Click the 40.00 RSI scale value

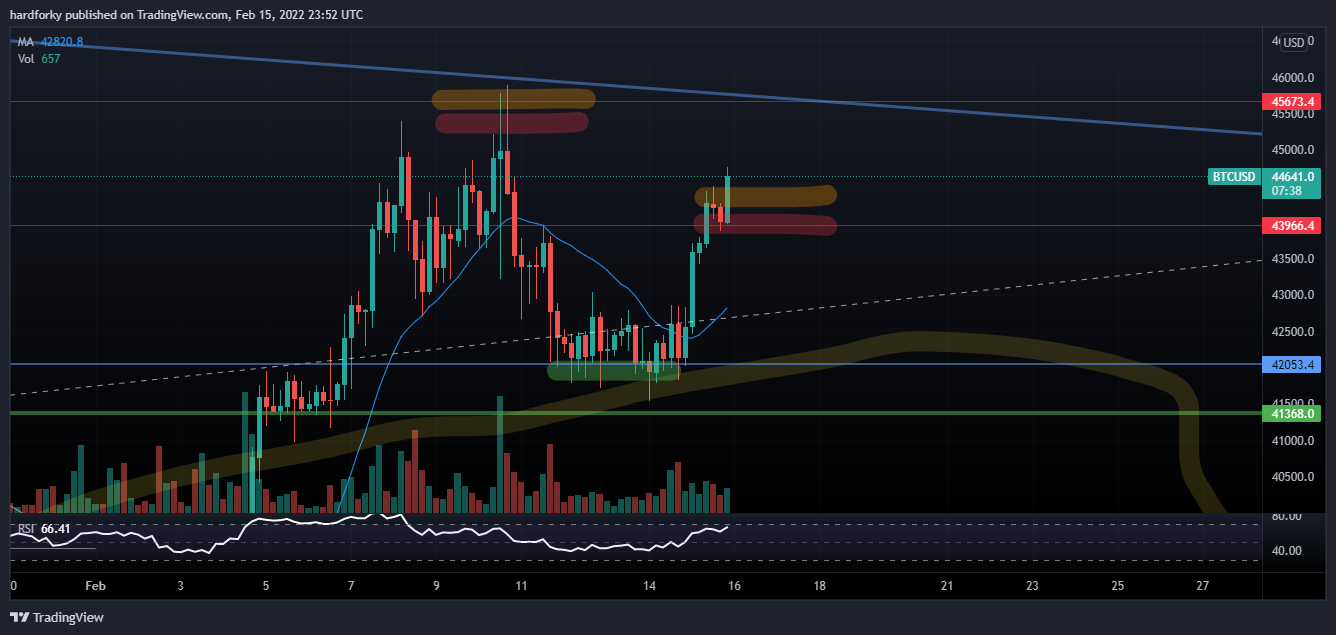(1287, 550)
